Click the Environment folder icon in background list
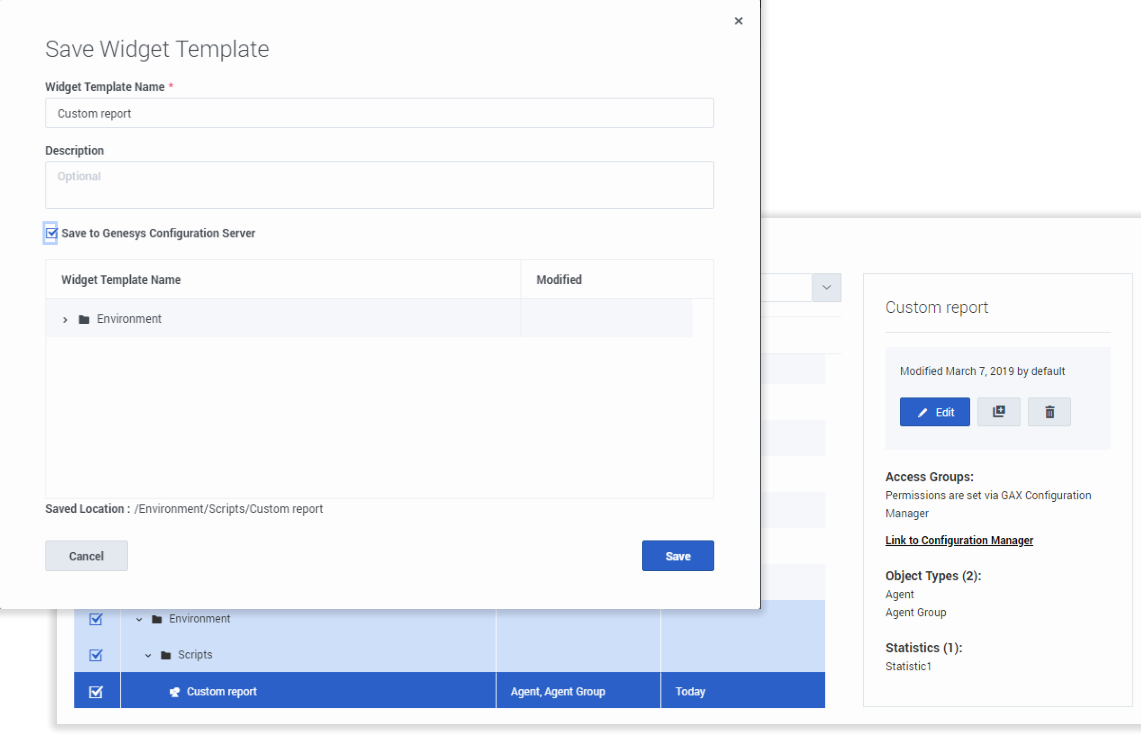1145x735 pixels. click(157, 620)
